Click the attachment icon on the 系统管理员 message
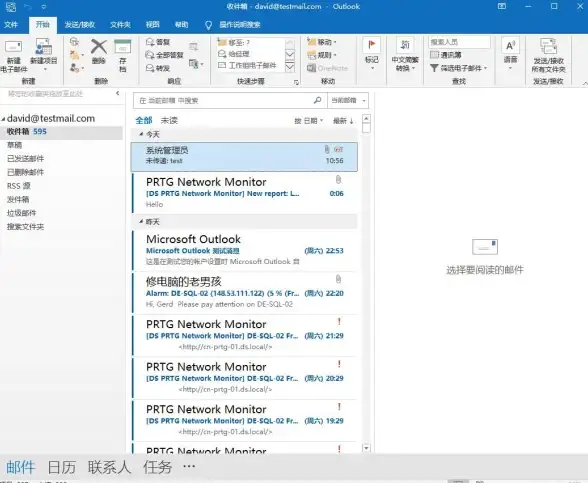 [327, 150]
